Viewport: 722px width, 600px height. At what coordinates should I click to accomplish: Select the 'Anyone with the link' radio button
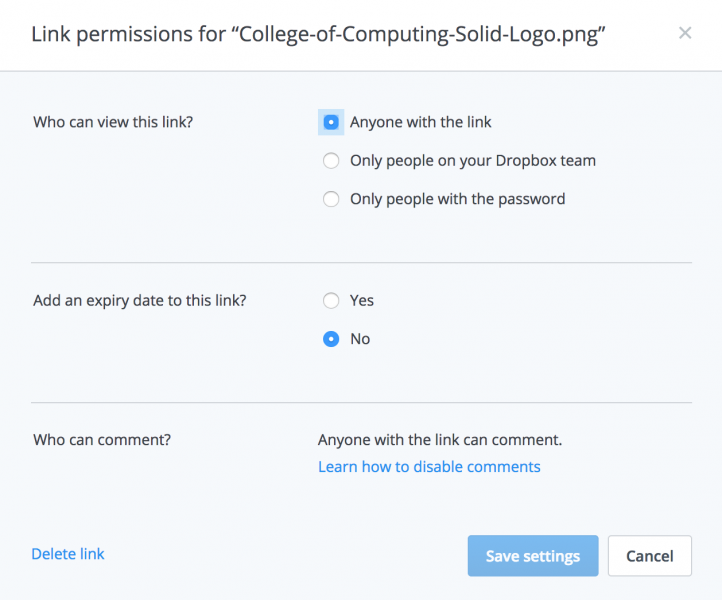(331, 122)
